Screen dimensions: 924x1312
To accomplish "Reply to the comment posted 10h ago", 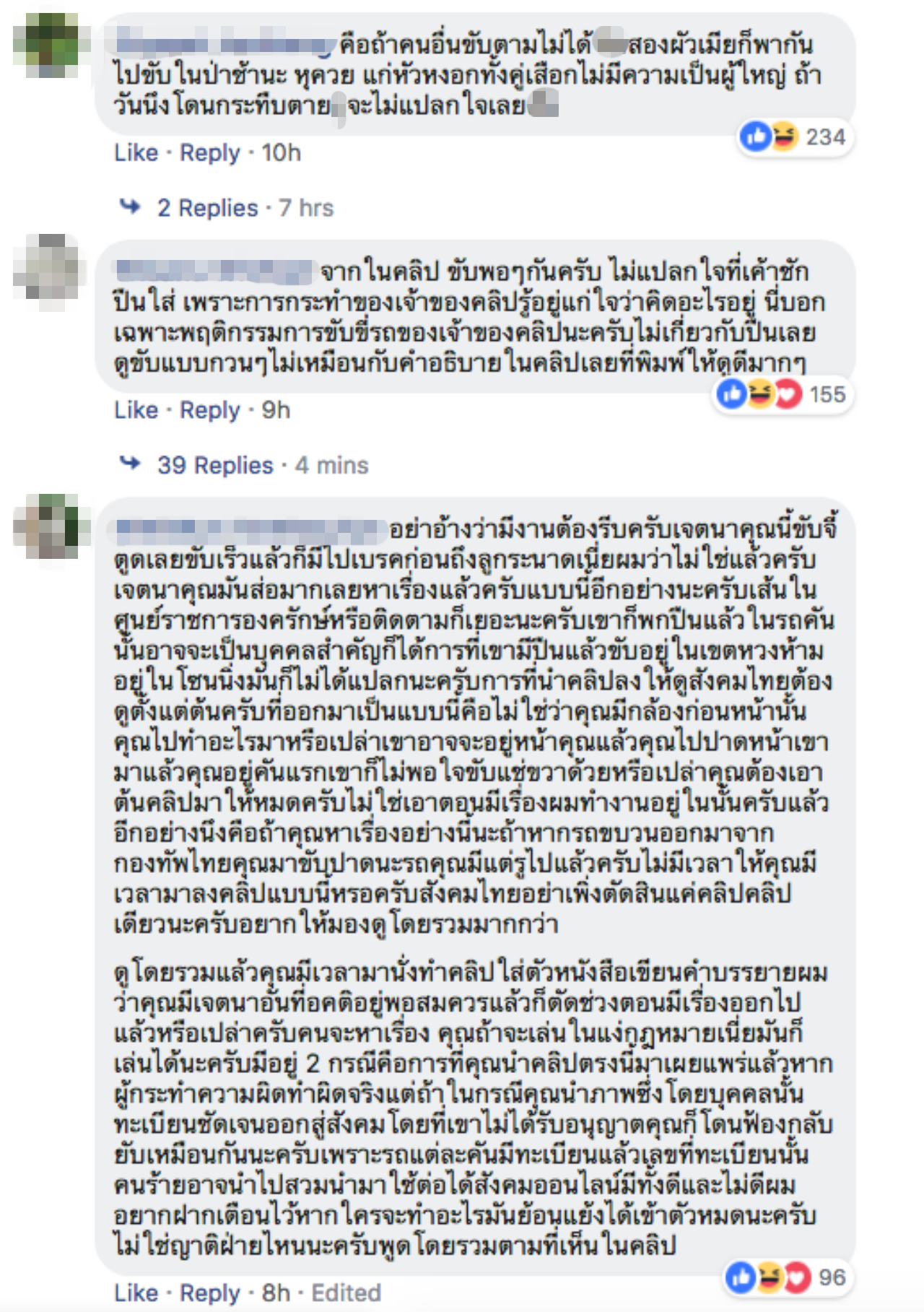I will click(209, 153).
